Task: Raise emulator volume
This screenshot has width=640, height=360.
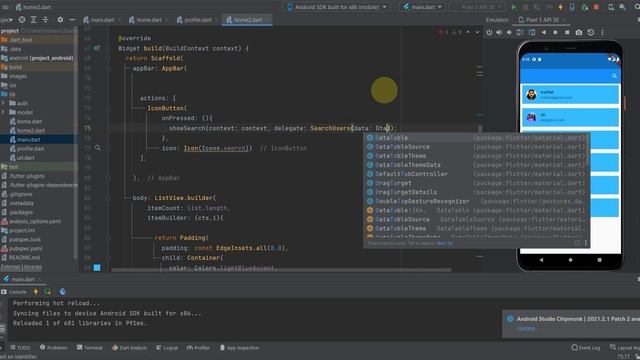Action: click(x=499, y=32)
